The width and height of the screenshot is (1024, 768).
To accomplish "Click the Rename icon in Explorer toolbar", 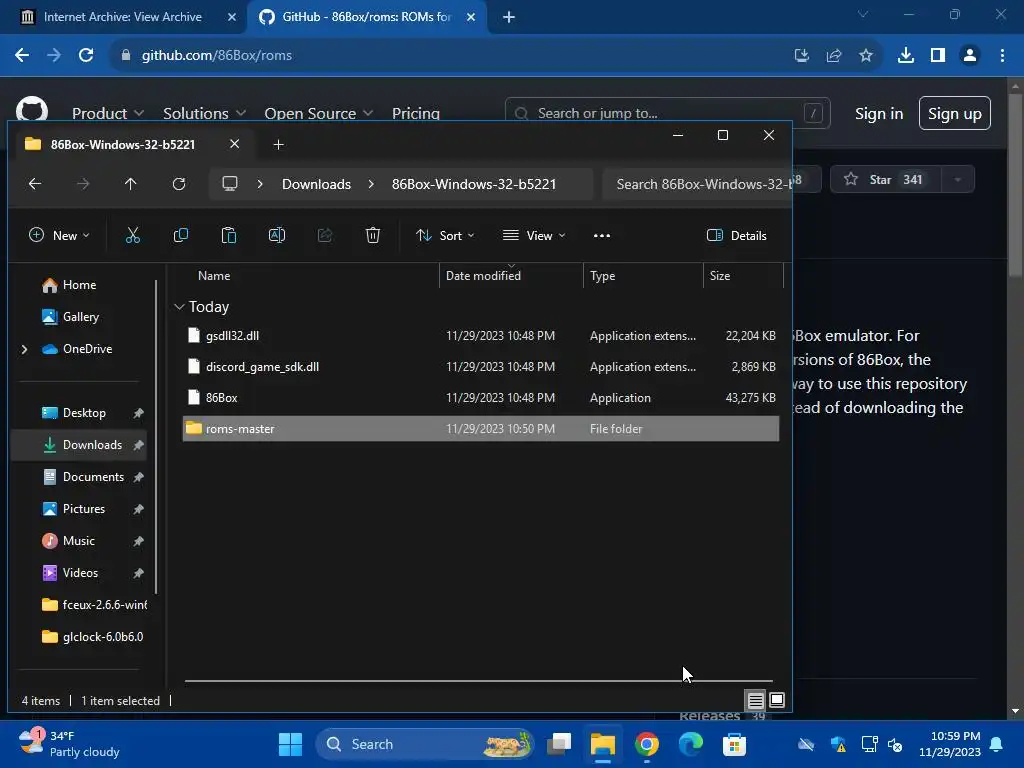I will pos(277,235).
